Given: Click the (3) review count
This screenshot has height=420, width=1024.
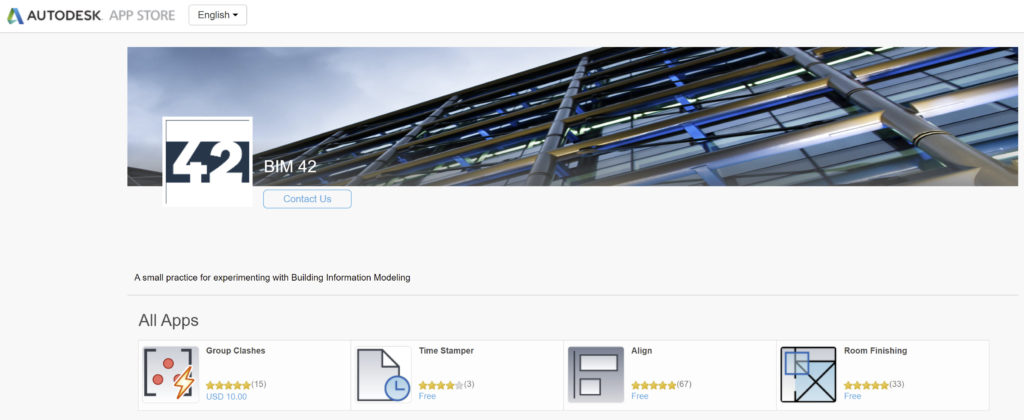Looking at the screenshot, I should (x=469, y=384).
